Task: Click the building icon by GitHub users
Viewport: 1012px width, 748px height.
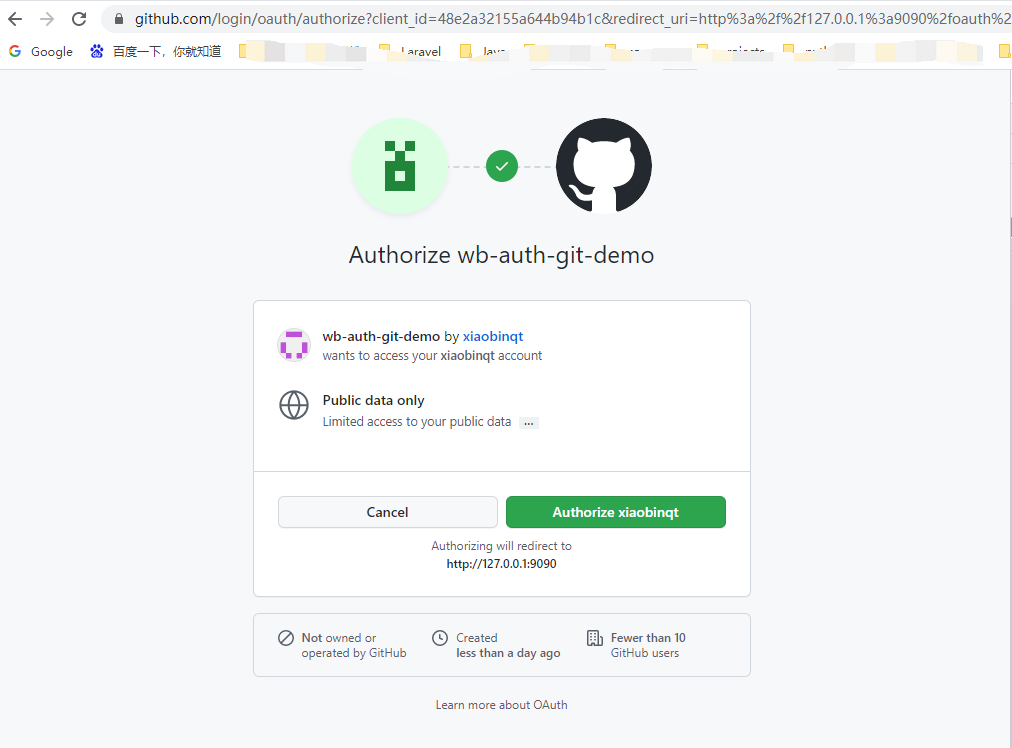Action: pyautogui.click(x=594, y=638)
